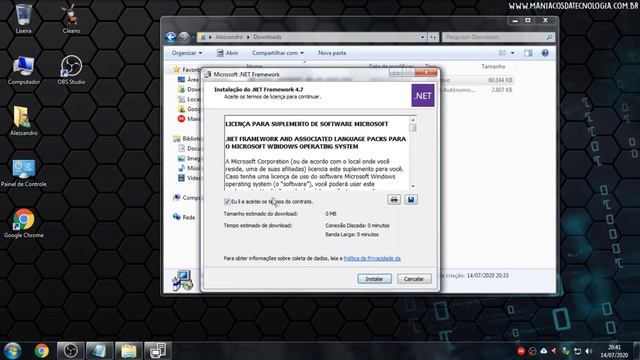The image size is (640, 360).
Task: Open the Política de Privacidade link
Action: 372,258
